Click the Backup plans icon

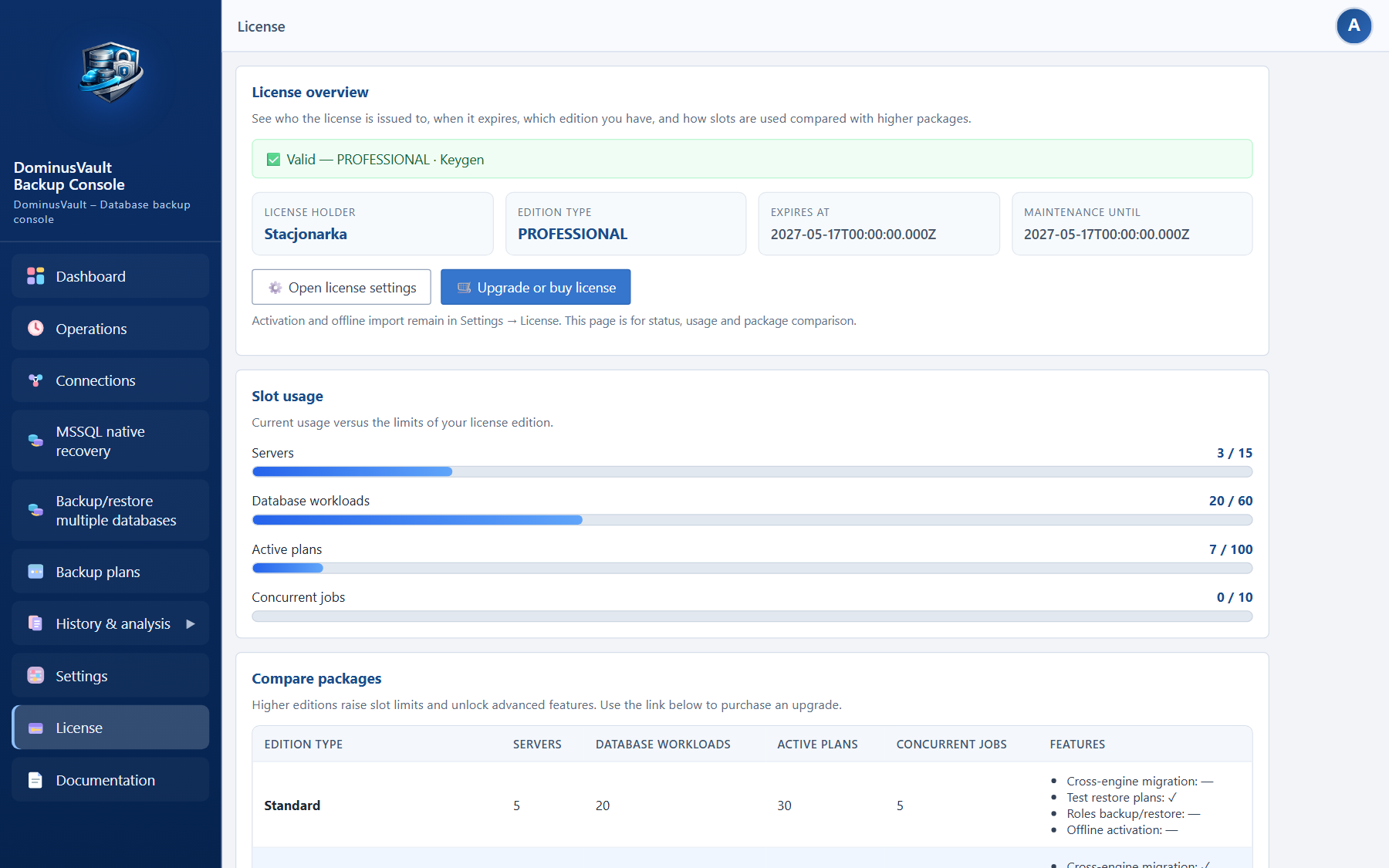[35, 572]
